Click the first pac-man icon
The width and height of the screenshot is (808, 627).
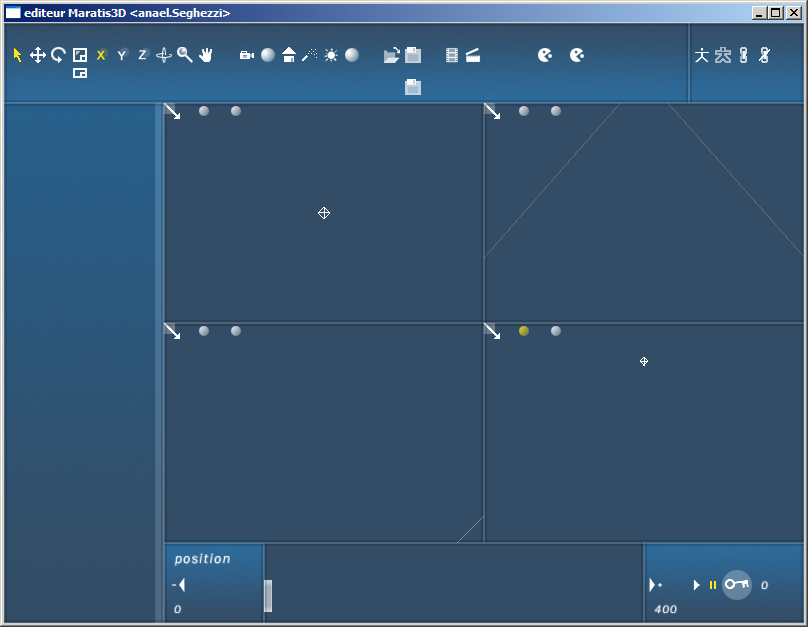point(545,55)
